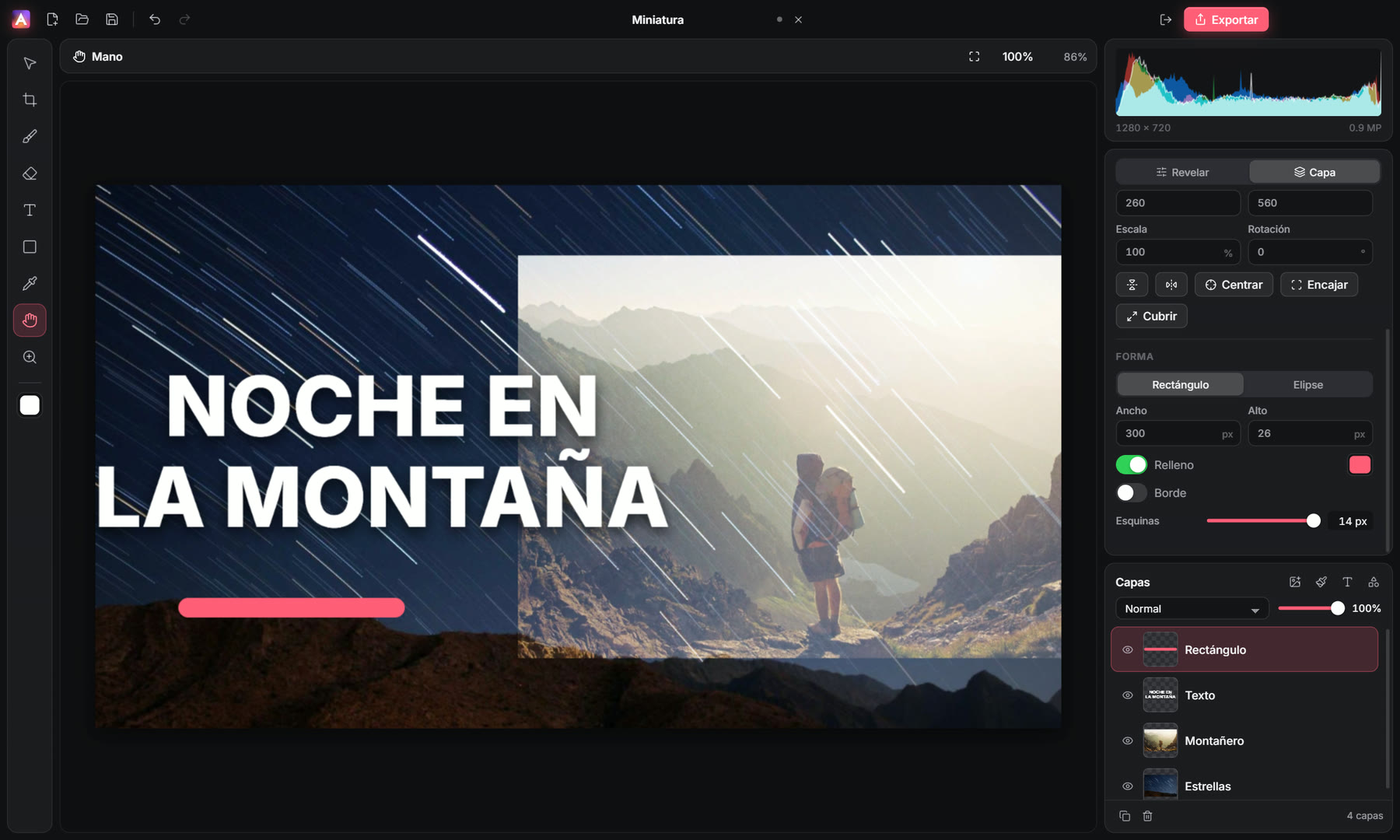Add text layer in Capas panel

coord(1347,582)
